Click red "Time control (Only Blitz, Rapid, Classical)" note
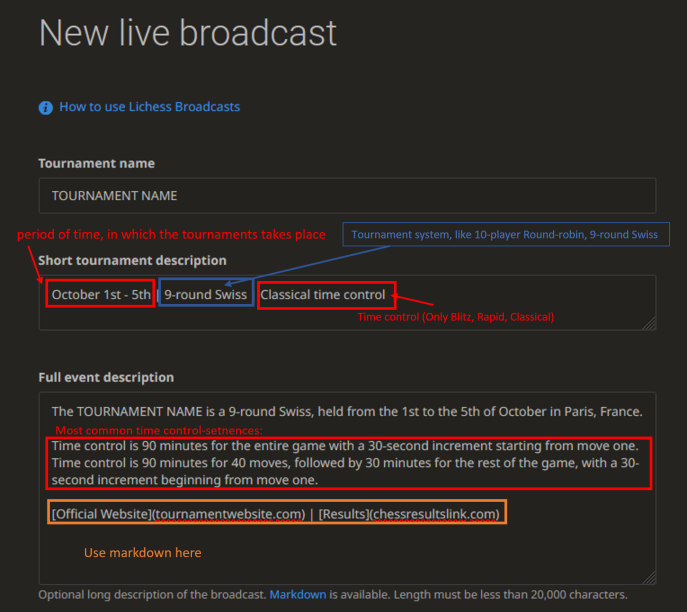 [455, 317]
